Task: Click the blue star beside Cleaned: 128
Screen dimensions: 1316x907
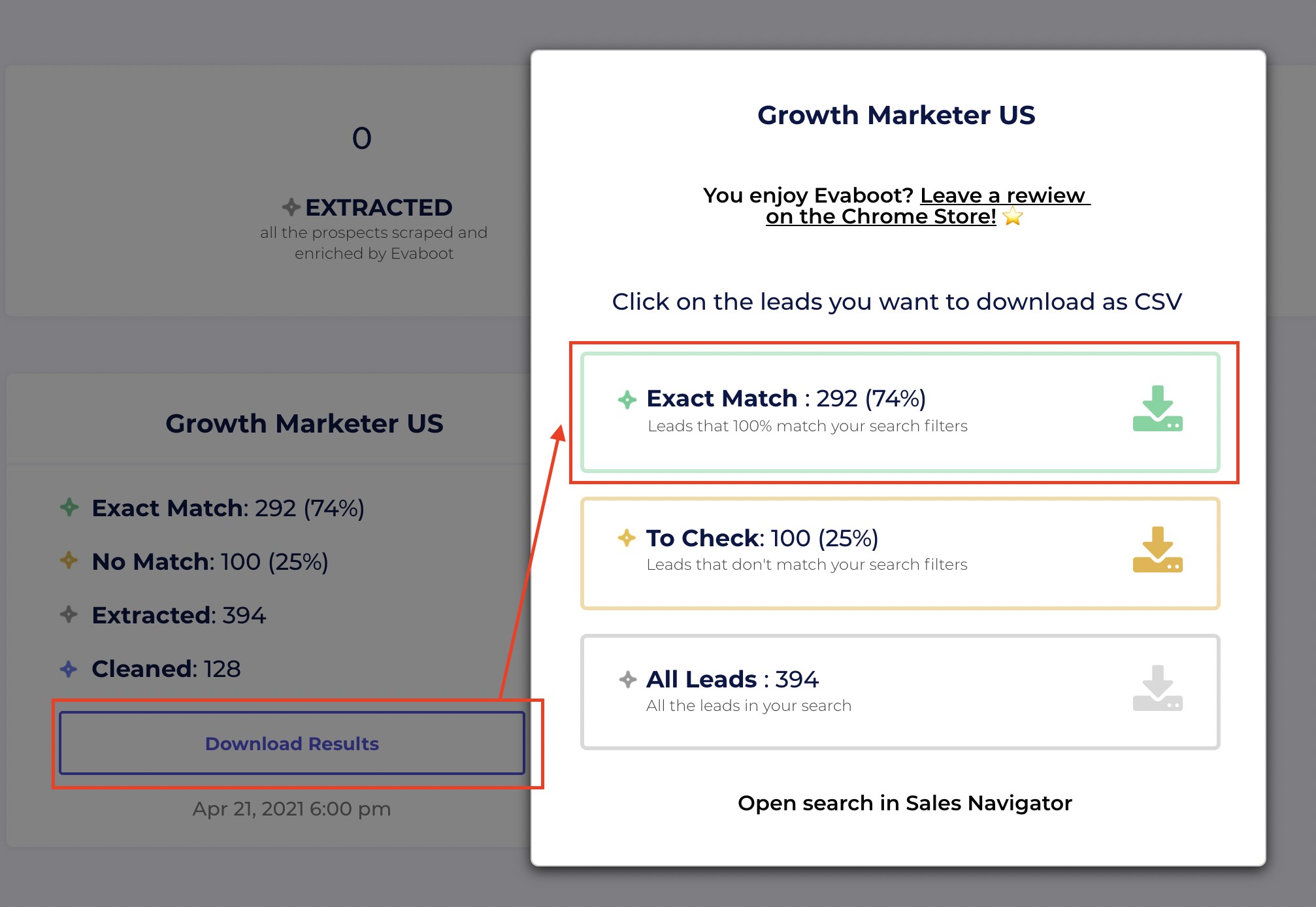Action: 69,668
